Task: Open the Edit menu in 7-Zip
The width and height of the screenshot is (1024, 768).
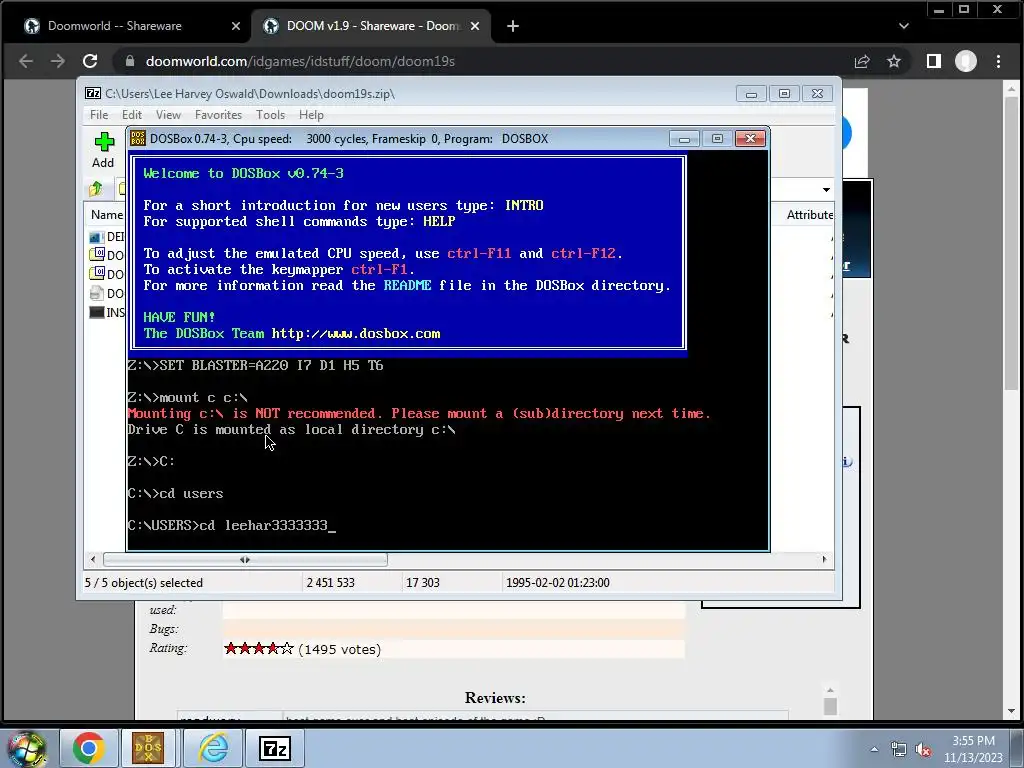Action: point(132,115)
